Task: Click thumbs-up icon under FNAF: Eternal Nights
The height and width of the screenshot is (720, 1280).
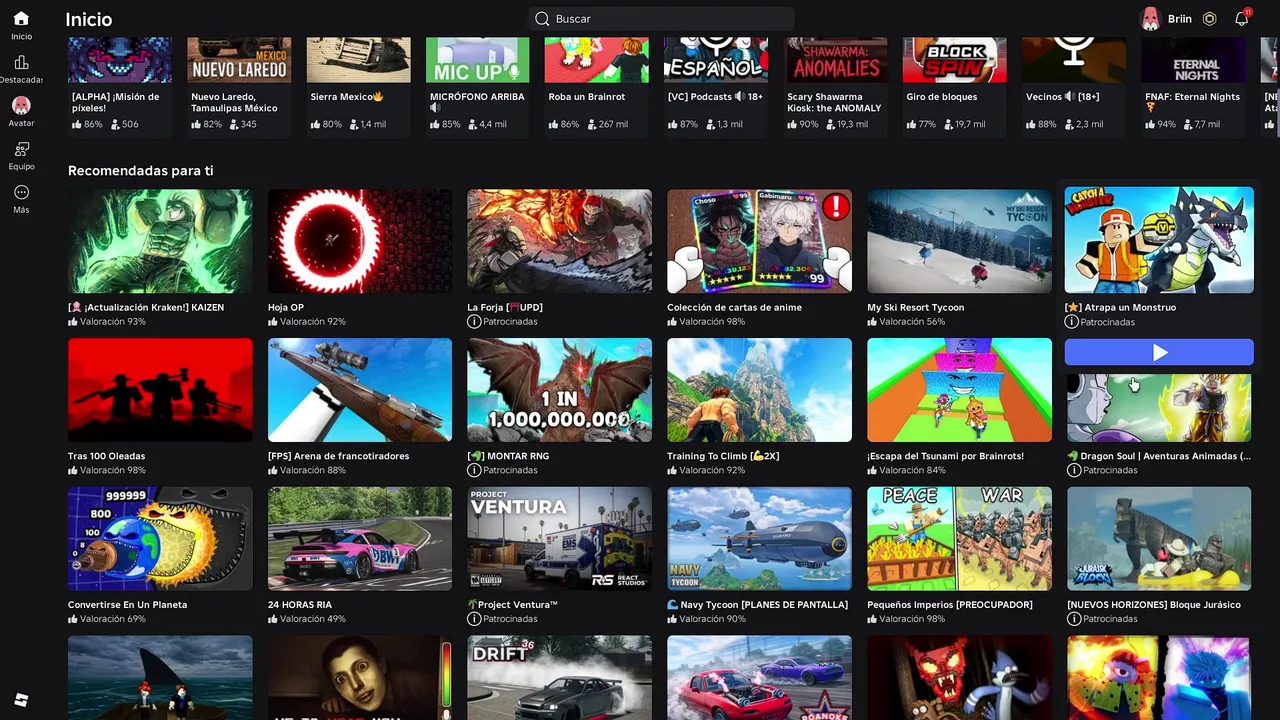Action: (x=1150, y=125)
